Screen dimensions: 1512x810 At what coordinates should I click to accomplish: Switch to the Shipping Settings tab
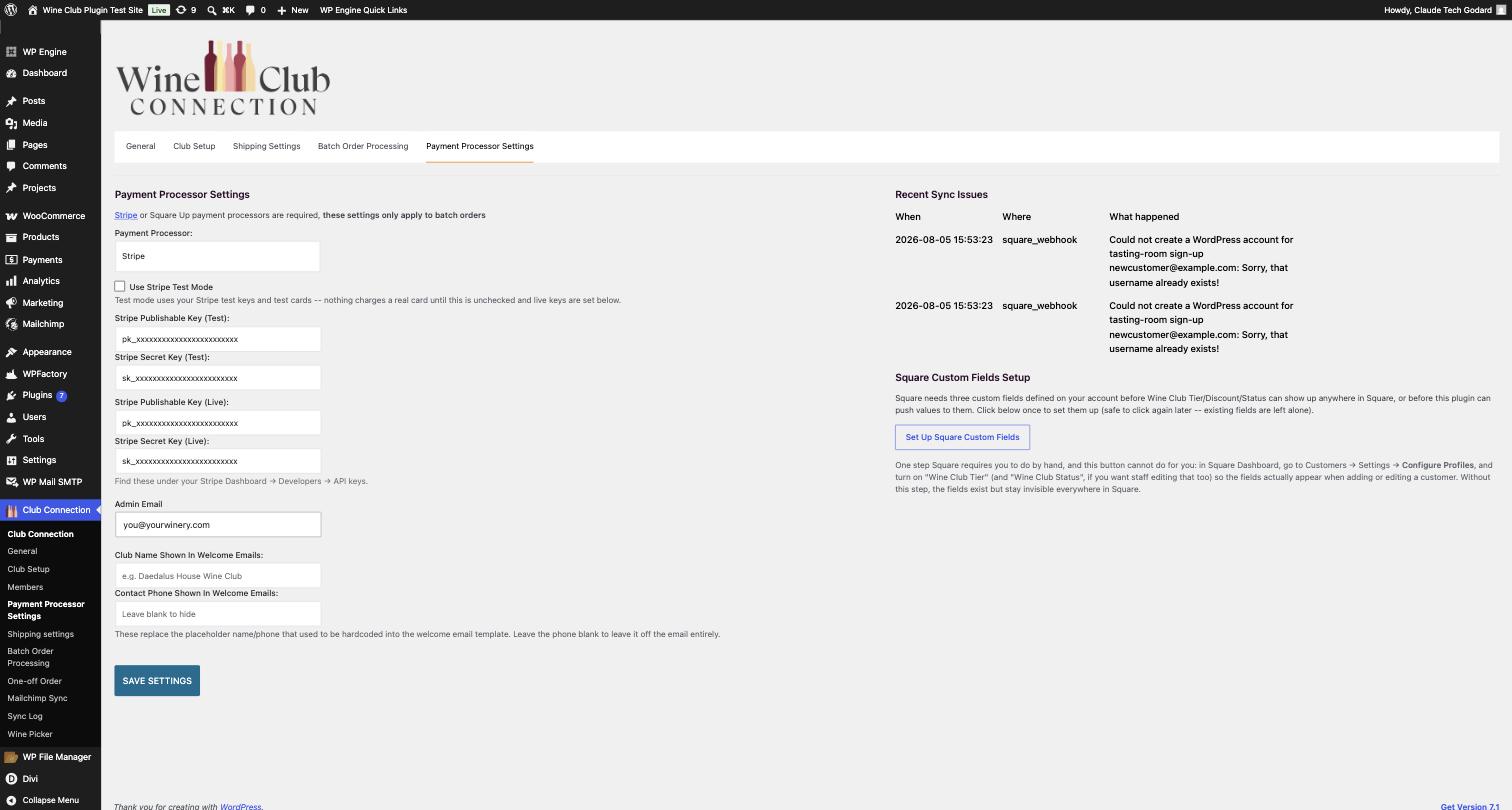click(266, 146)
